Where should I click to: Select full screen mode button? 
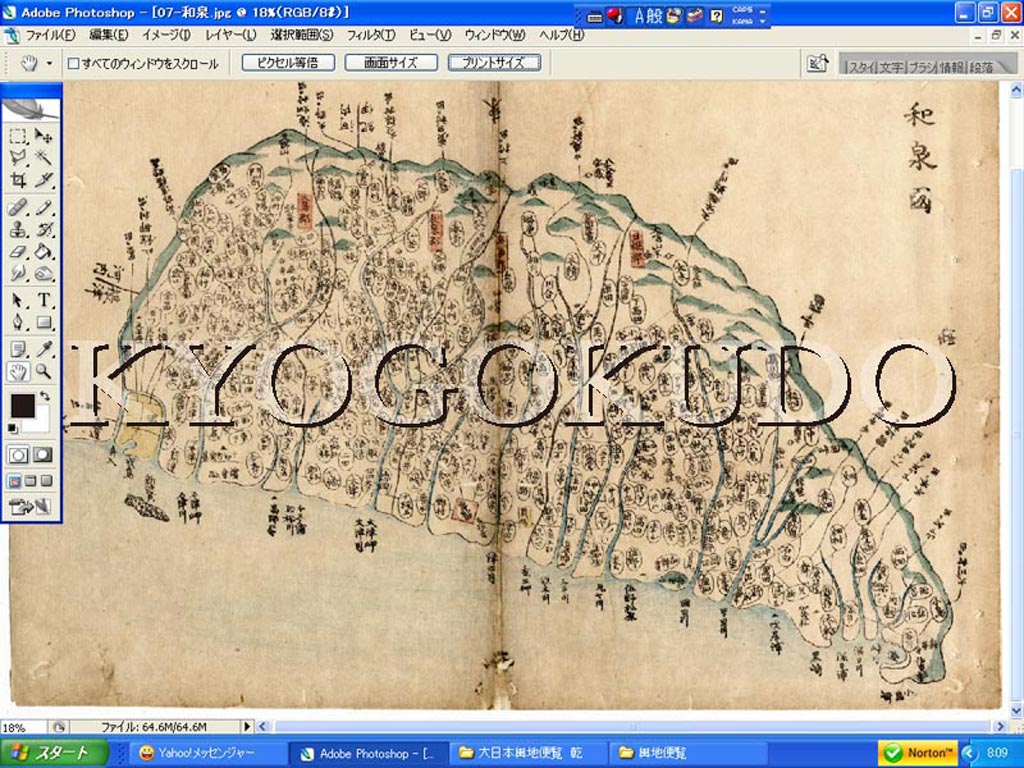(46, 481)
